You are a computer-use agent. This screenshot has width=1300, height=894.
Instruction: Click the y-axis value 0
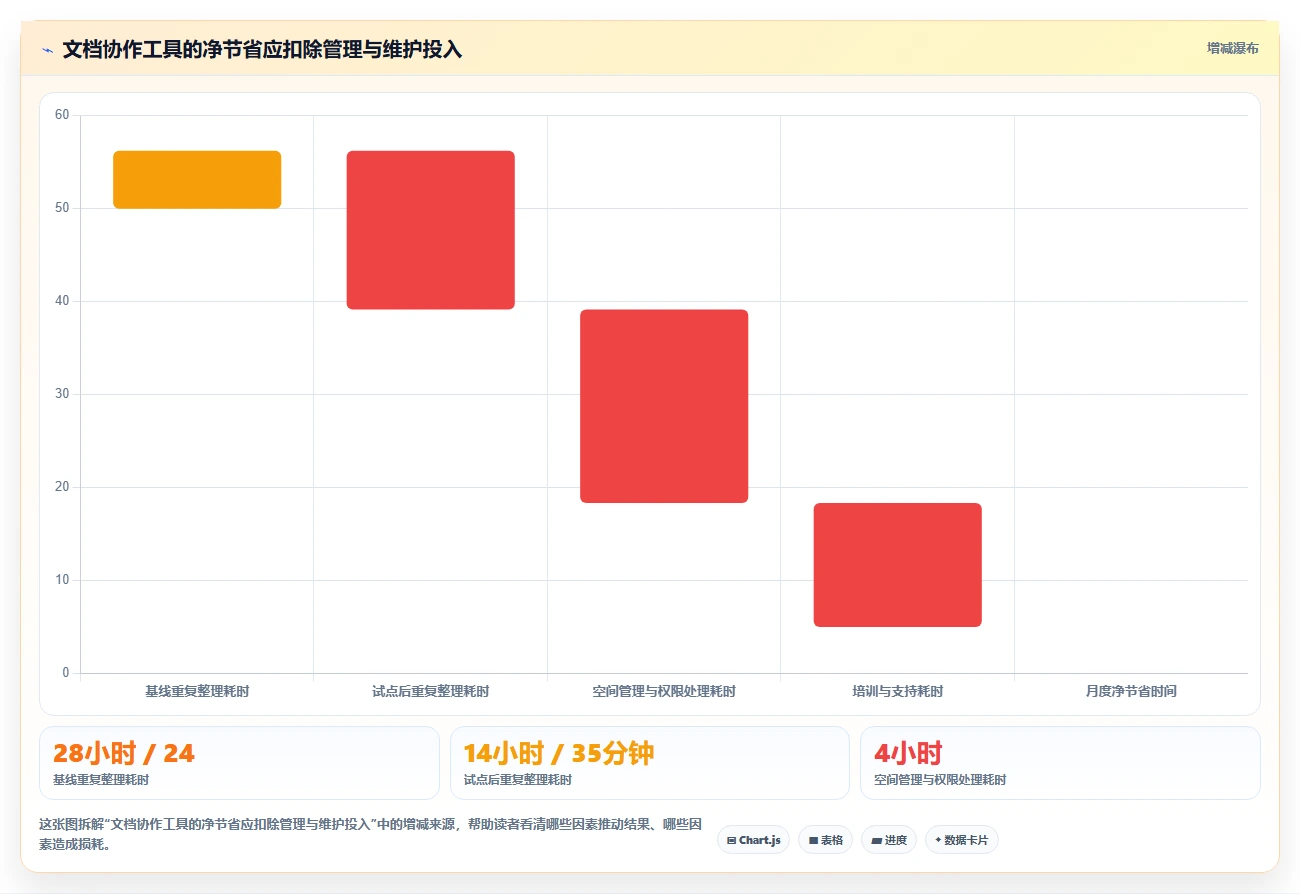coord(66,673)
